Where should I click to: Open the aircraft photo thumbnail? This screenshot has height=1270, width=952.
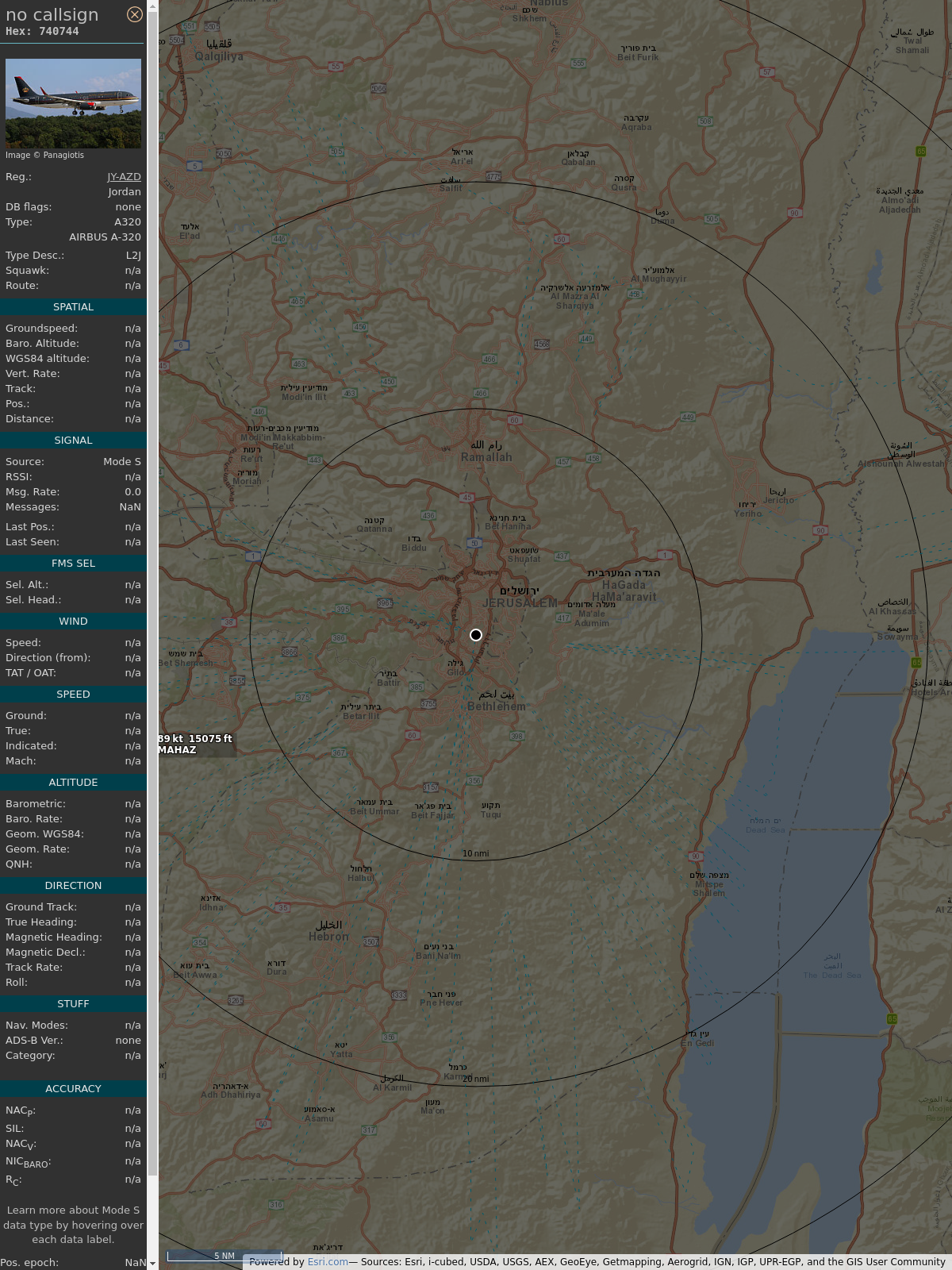click(x=73, y=103)
